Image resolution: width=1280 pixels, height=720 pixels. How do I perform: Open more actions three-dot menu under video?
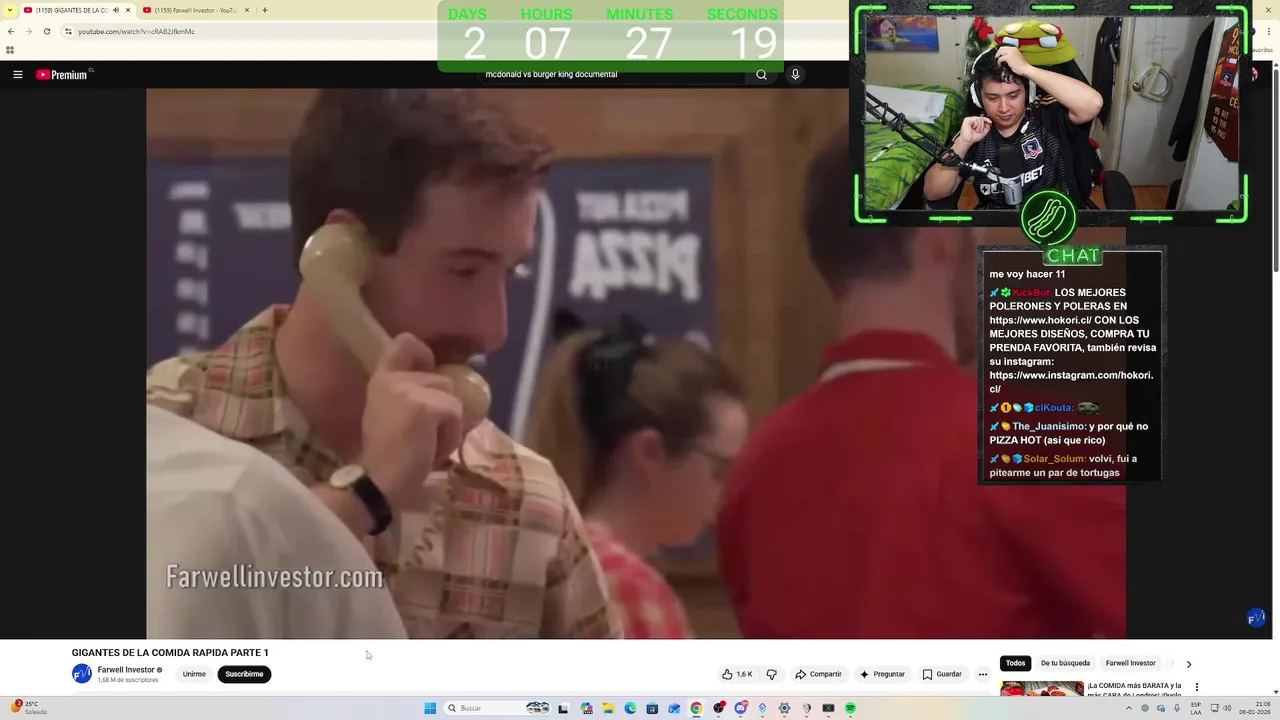(x=982, y=674)
